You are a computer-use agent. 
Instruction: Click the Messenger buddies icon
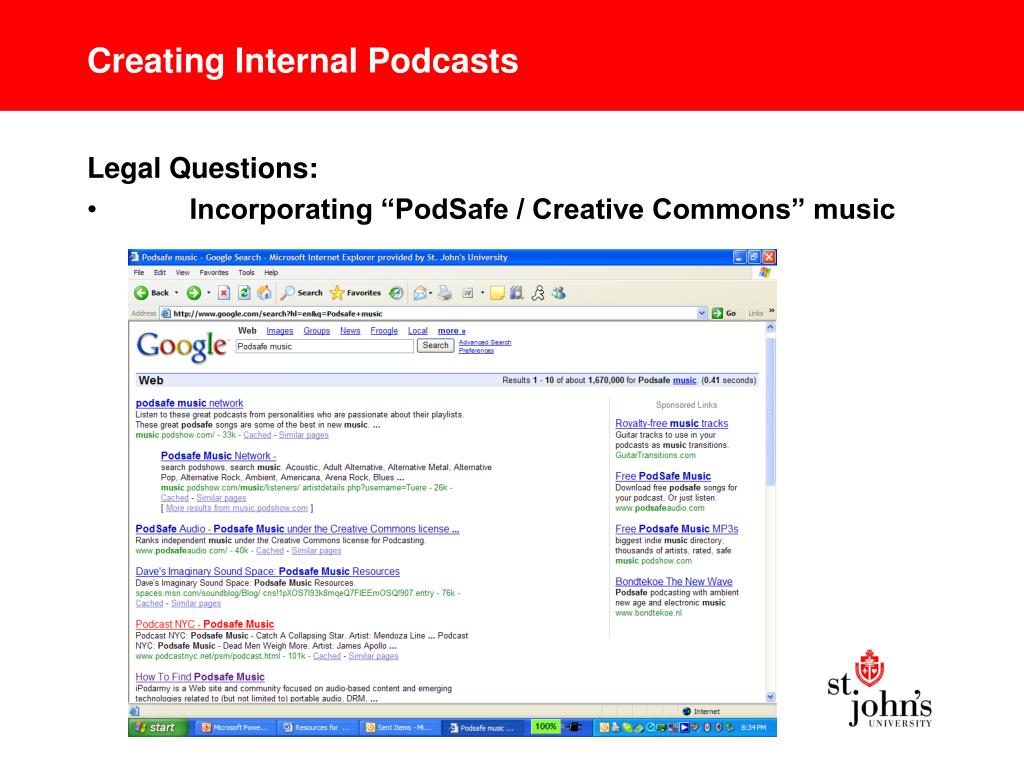click(x=558, y=293)
